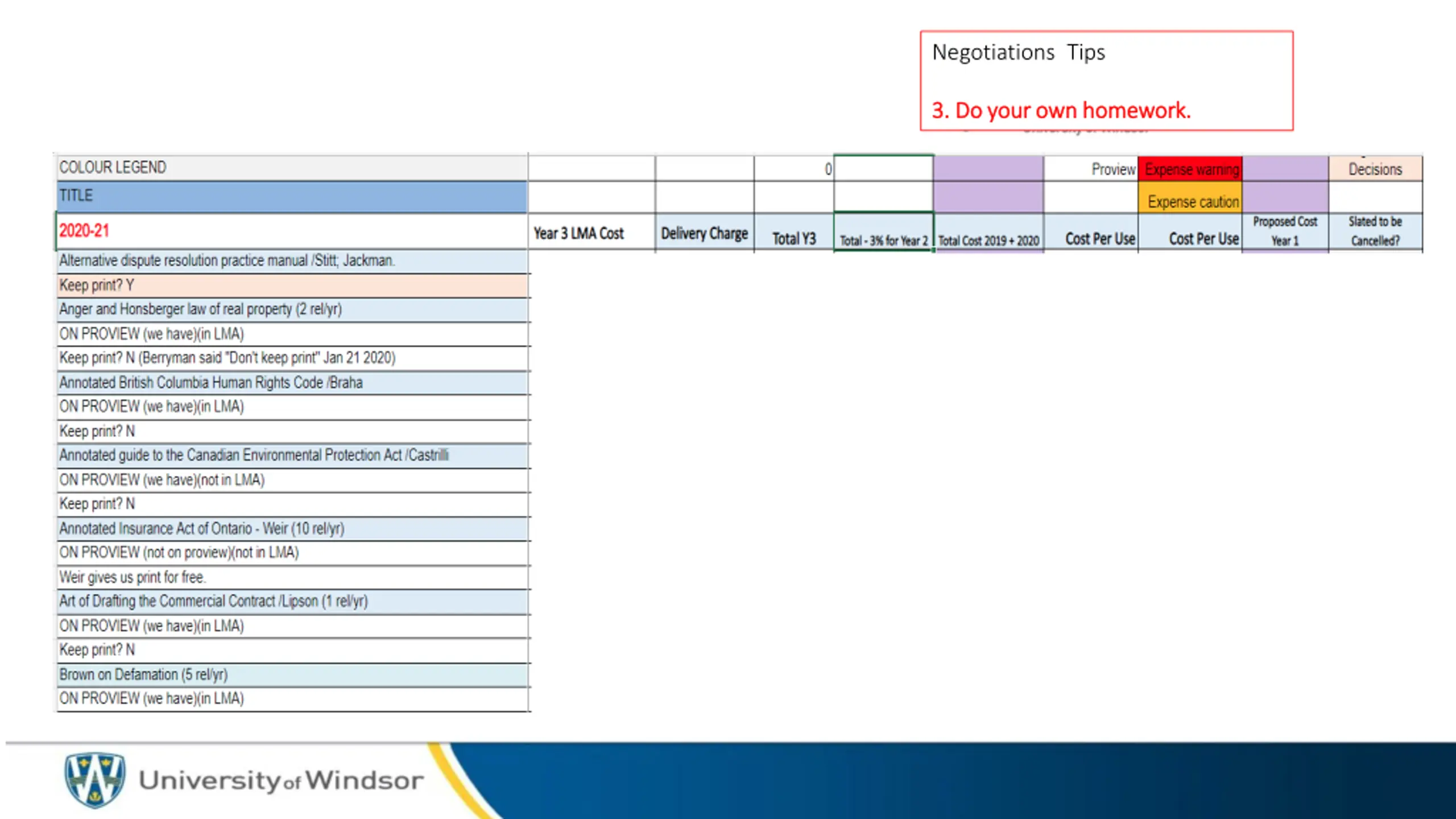
Task: Select the Slated to be Cancelled? header
Action: [1375, 232]
